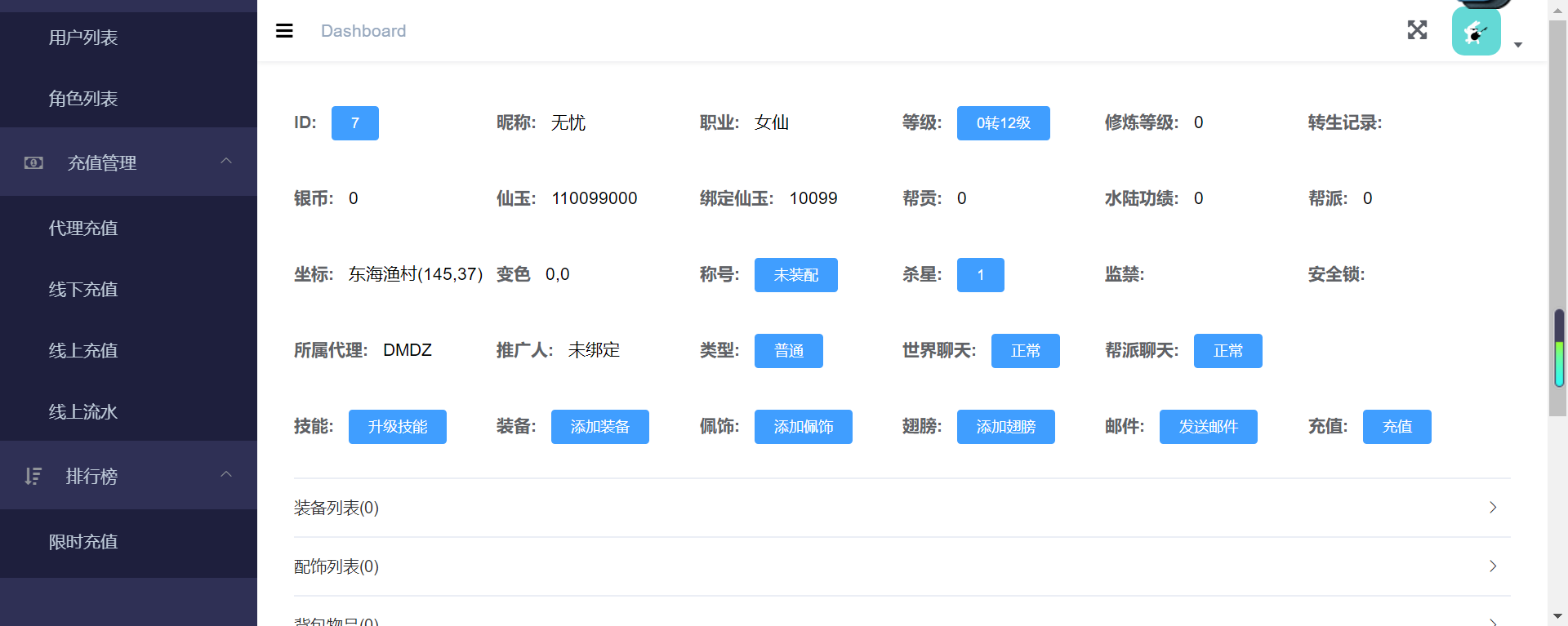
Task: Go to 线上流水 page
Action: pyautogui.click(x=83, y=412)
